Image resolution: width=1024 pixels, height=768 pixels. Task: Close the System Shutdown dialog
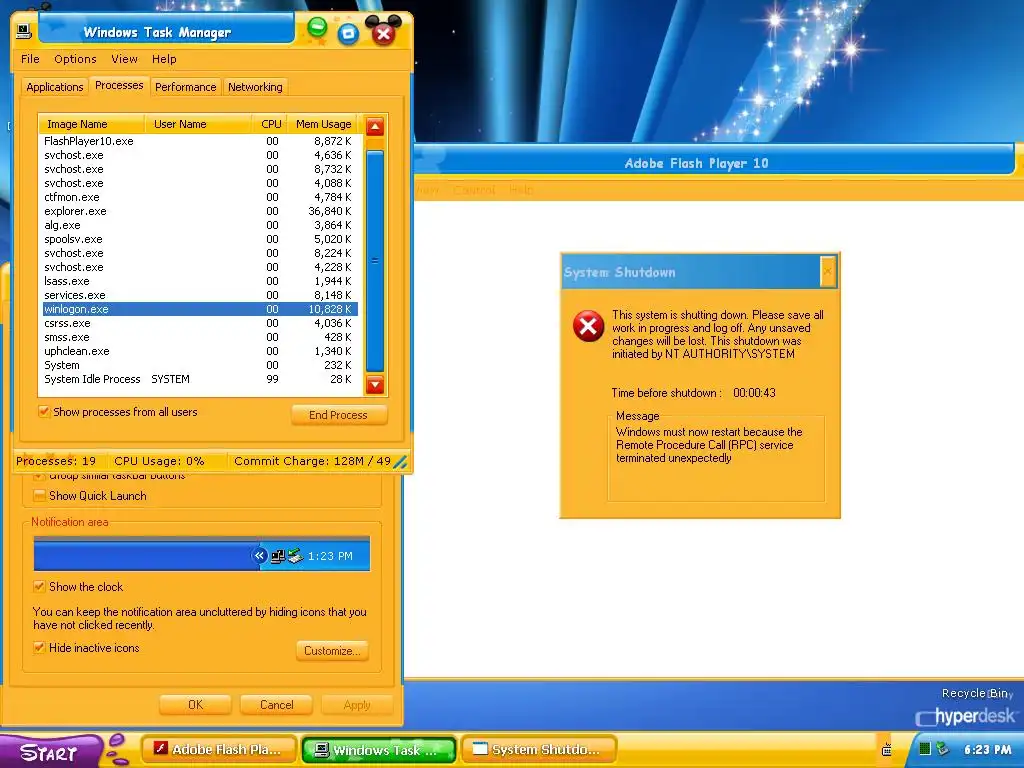tap(827, 270)
